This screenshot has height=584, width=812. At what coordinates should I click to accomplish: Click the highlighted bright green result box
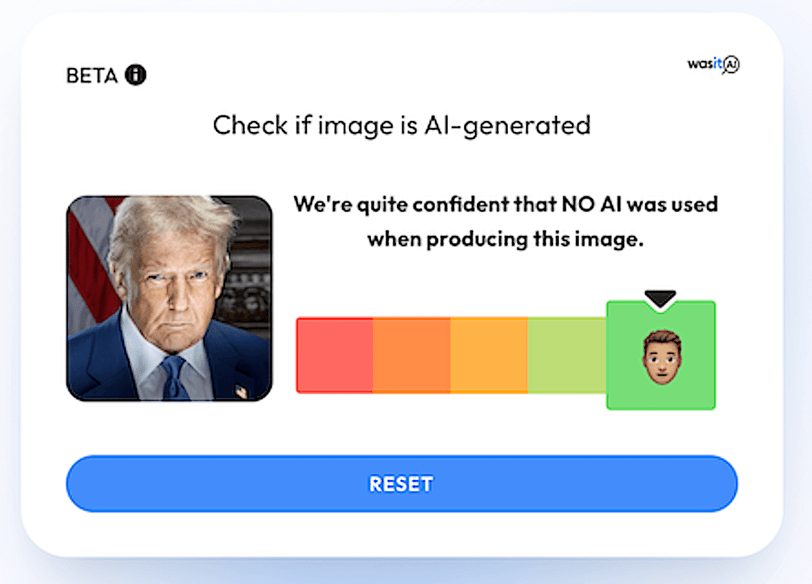[661, 355]
